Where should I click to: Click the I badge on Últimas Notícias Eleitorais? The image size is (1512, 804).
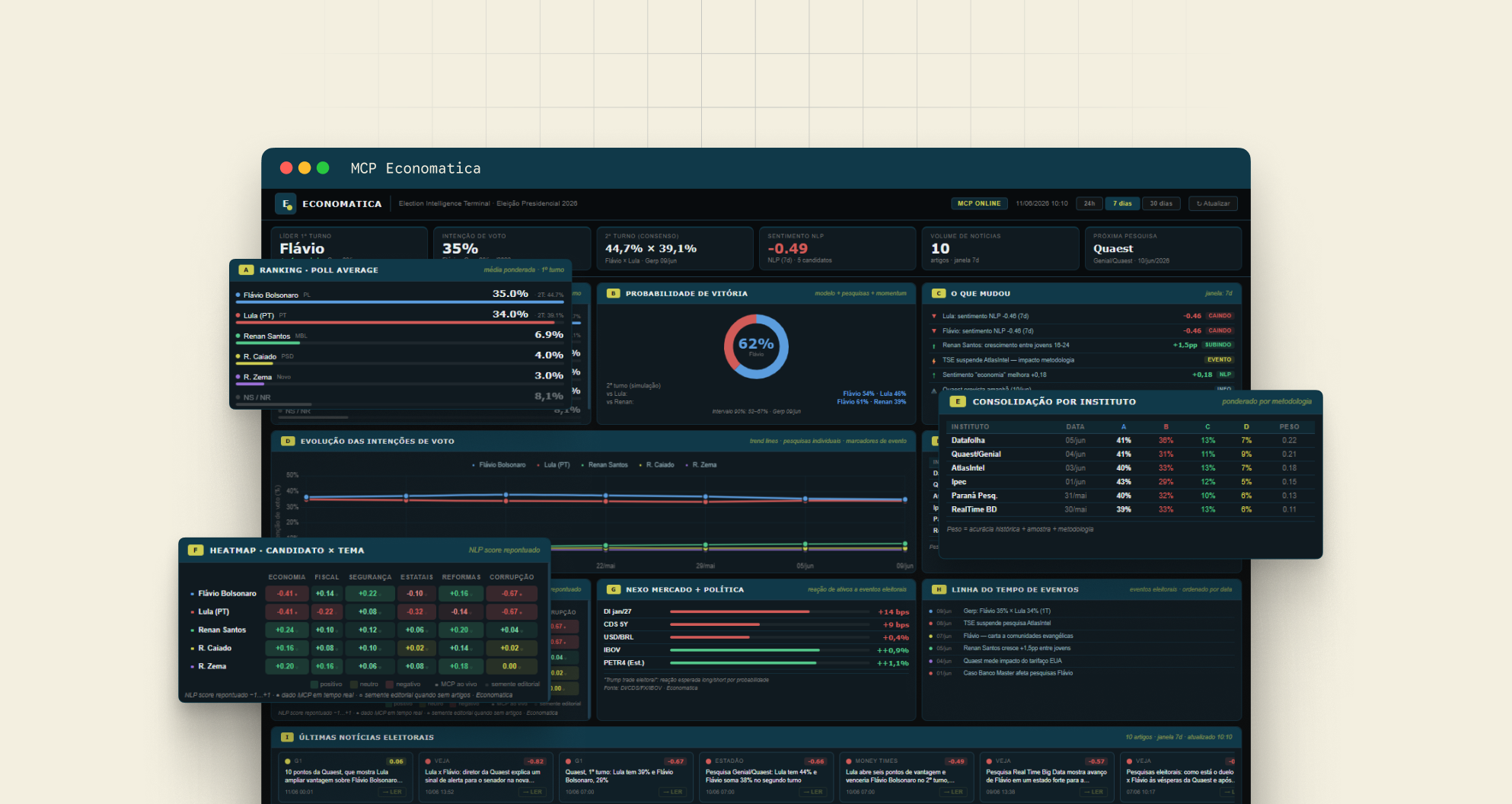click(x=287, y=738)
